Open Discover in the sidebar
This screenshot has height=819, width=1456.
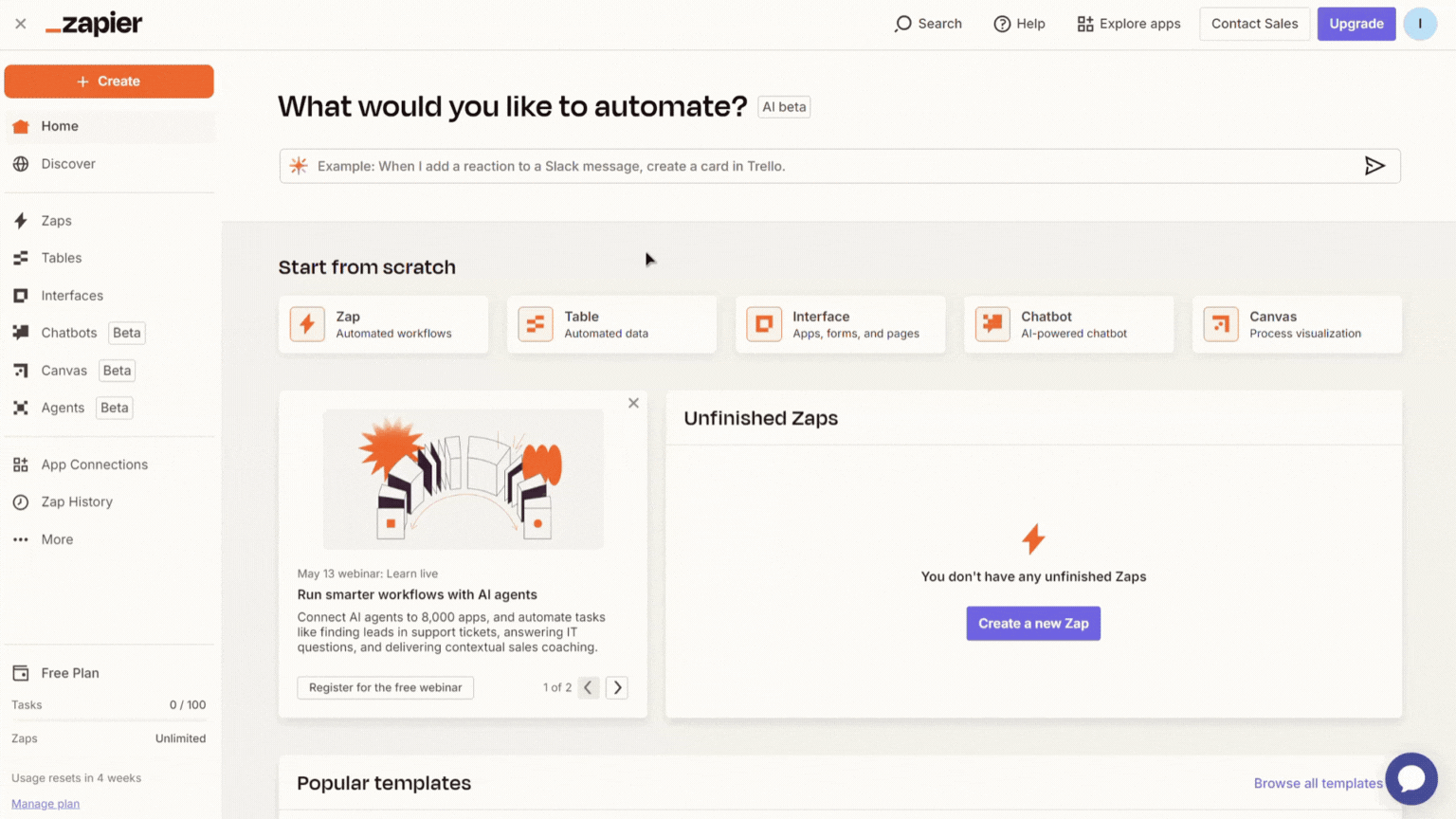click(110, 164)
